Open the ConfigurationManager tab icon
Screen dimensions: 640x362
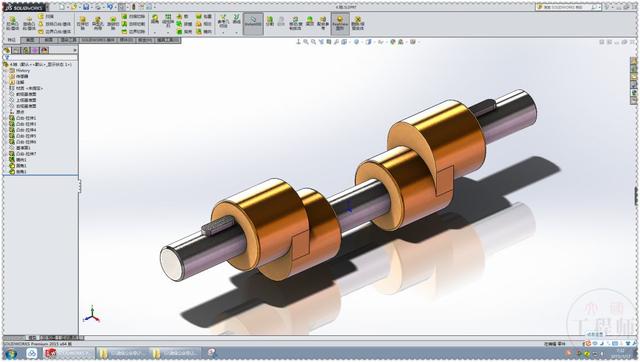point(26,50)
